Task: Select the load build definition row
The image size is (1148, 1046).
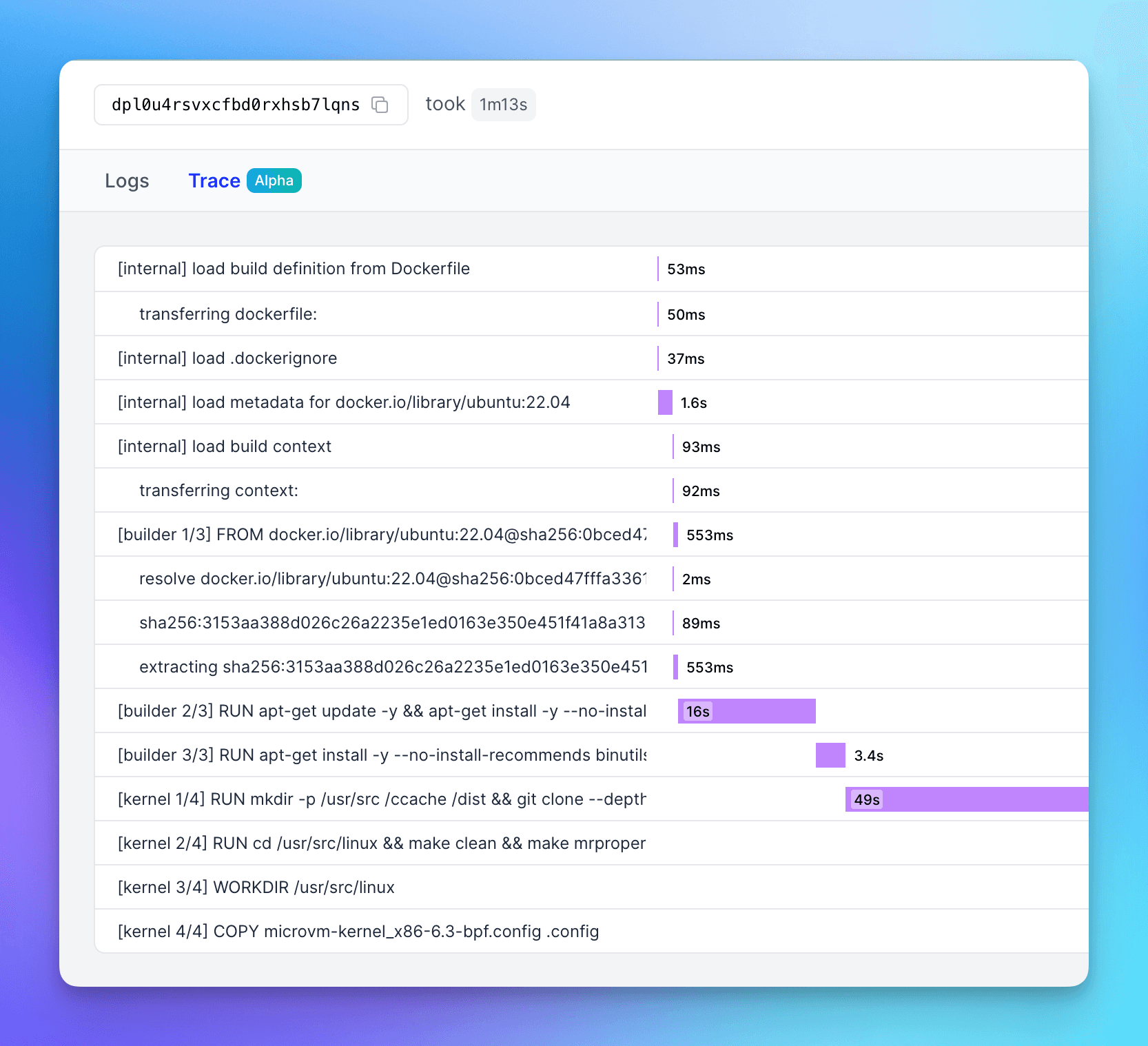Action: (x=294, y=269)
